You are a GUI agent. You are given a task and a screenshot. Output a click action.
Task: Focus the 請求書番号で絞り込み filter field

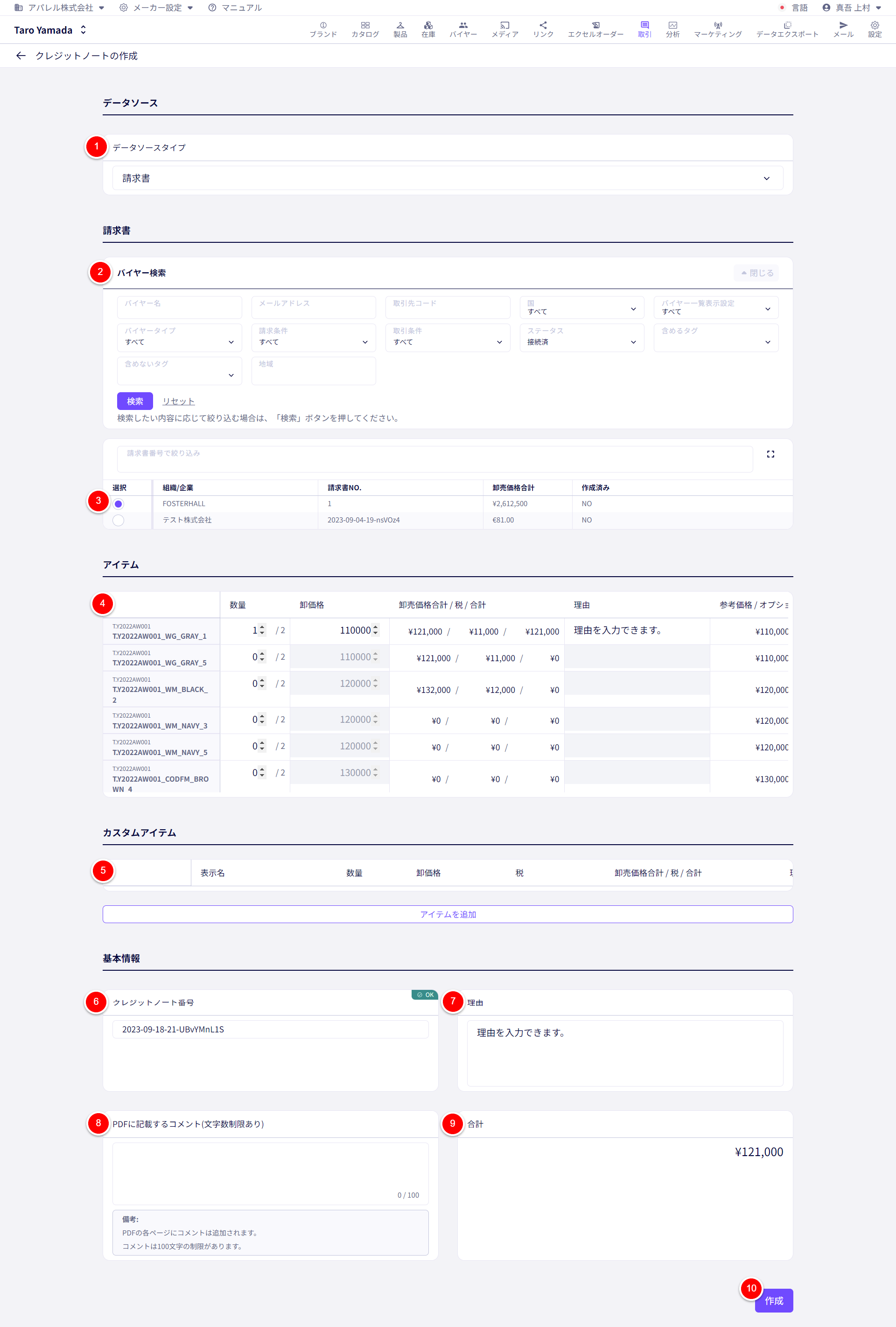[435, 459]
